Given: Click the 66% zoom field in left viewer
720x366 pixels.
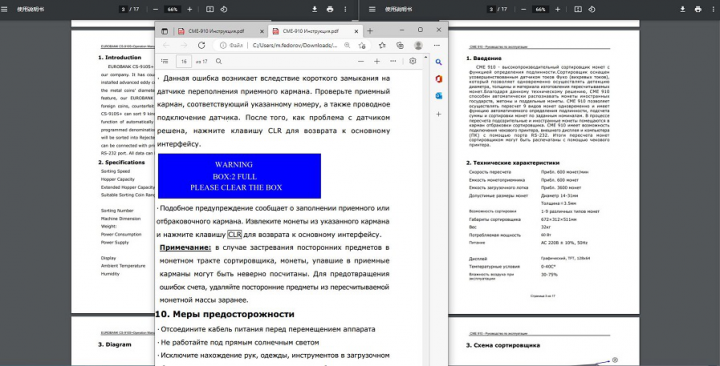Looking at the screenshot, I should point(172,9).
